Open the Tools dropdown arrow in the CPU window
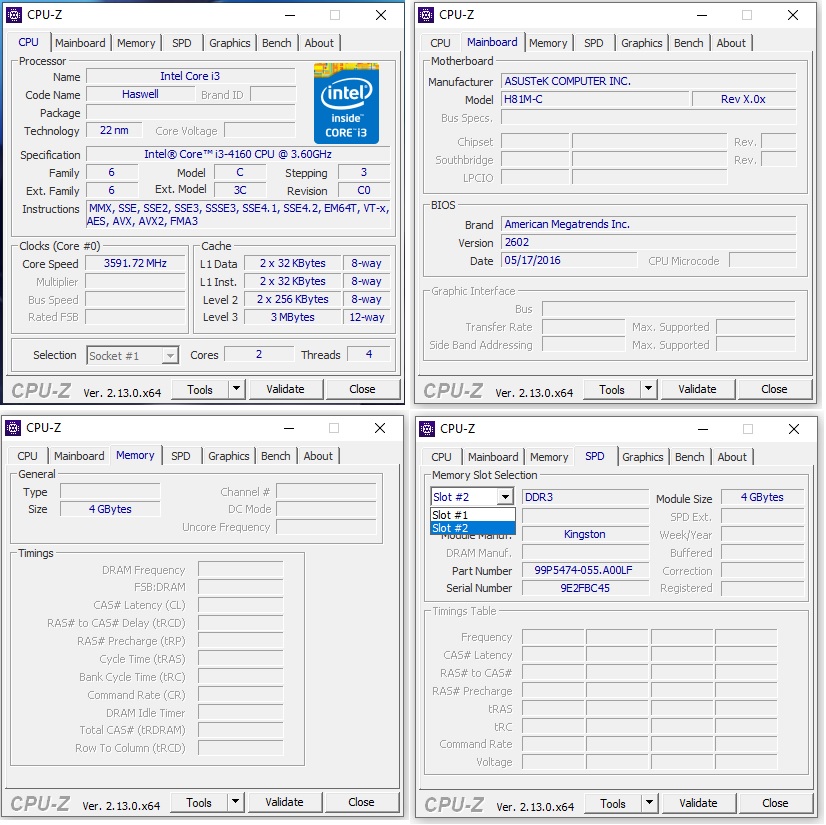826x825 pixels. [x=237, y=389]
